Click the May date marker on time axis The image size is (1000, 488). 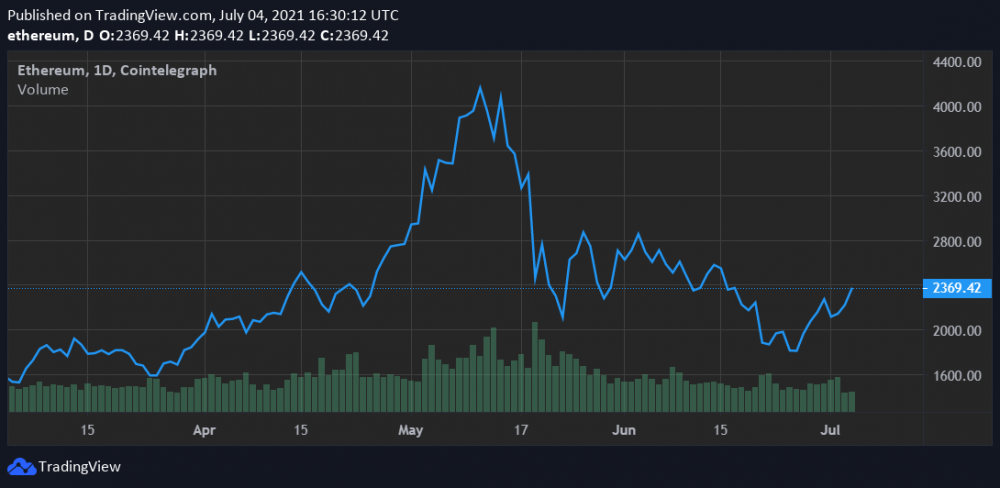click(x=411, y=431)
